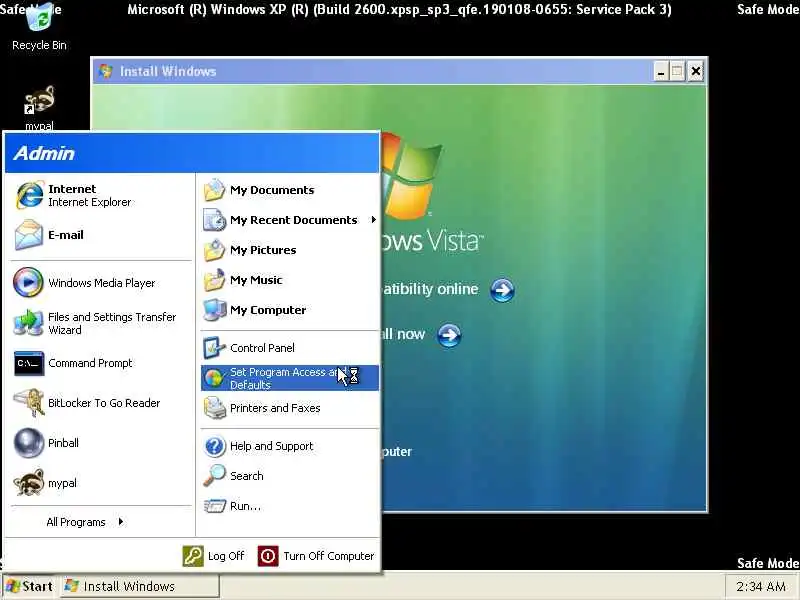Select 'Windows Media Player' menu label

(102, 283)
